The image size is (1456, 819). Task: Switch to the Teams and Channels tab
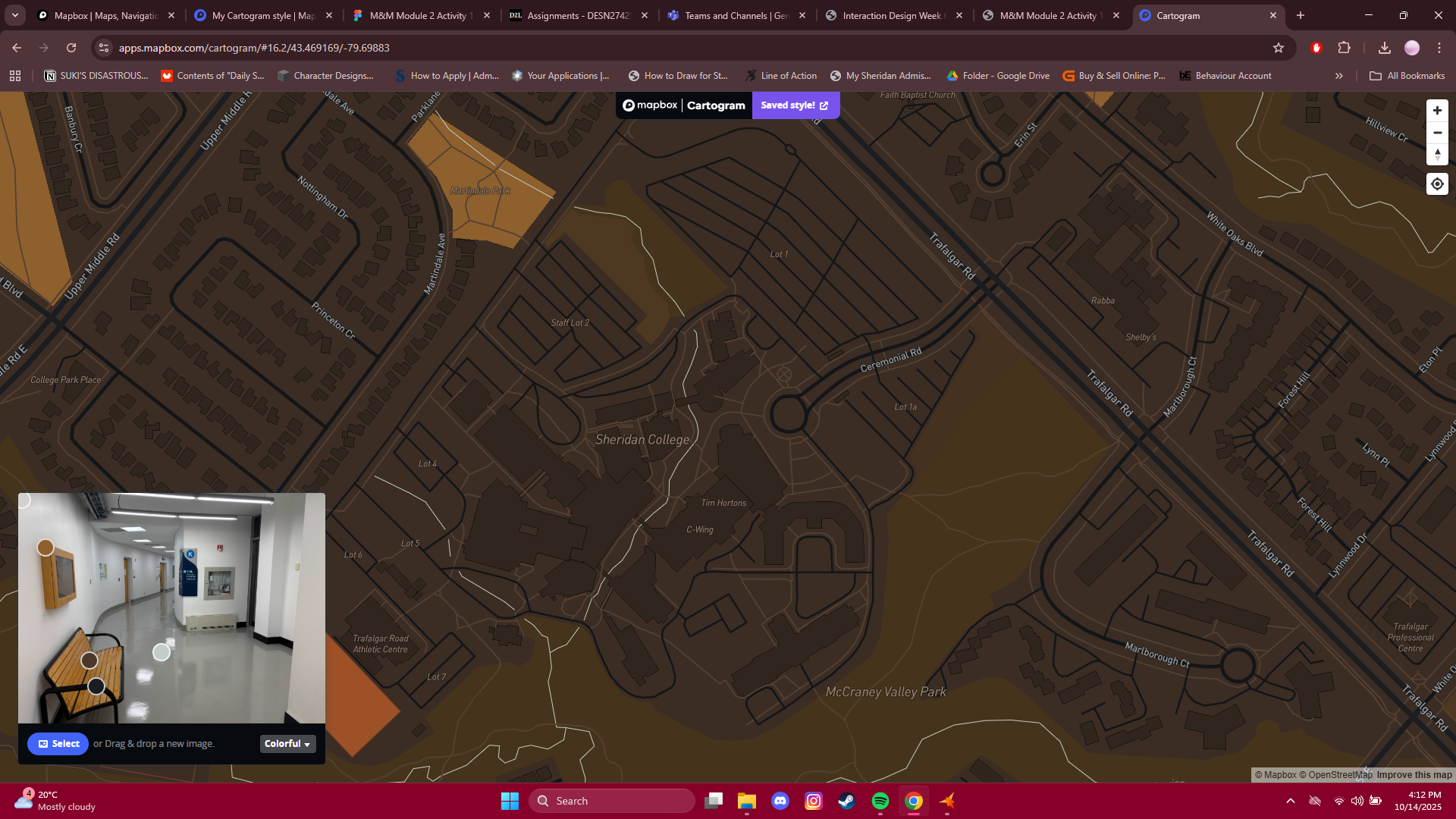(730, 15)
